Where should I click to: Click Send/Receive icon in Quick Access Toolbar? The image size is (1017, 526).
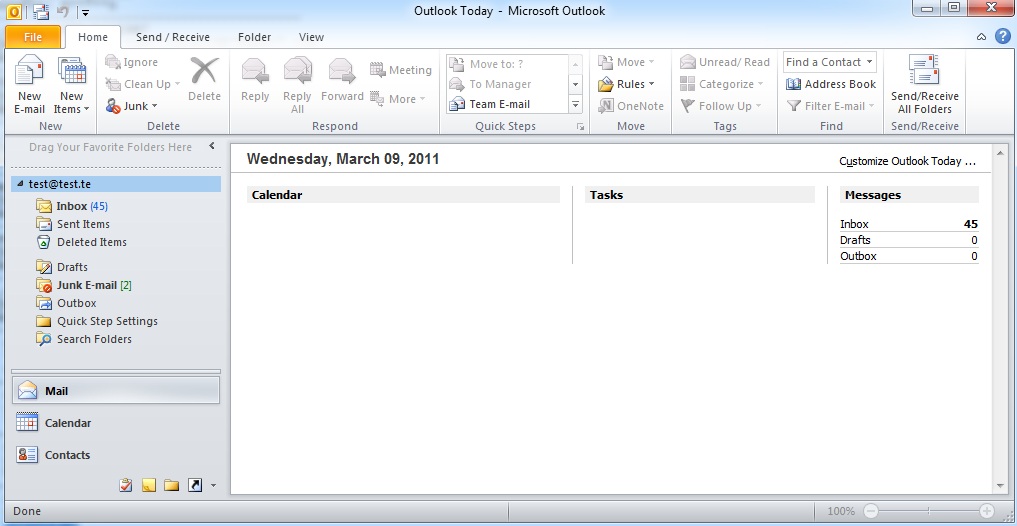pyautogui.click(x=41, y=11)
